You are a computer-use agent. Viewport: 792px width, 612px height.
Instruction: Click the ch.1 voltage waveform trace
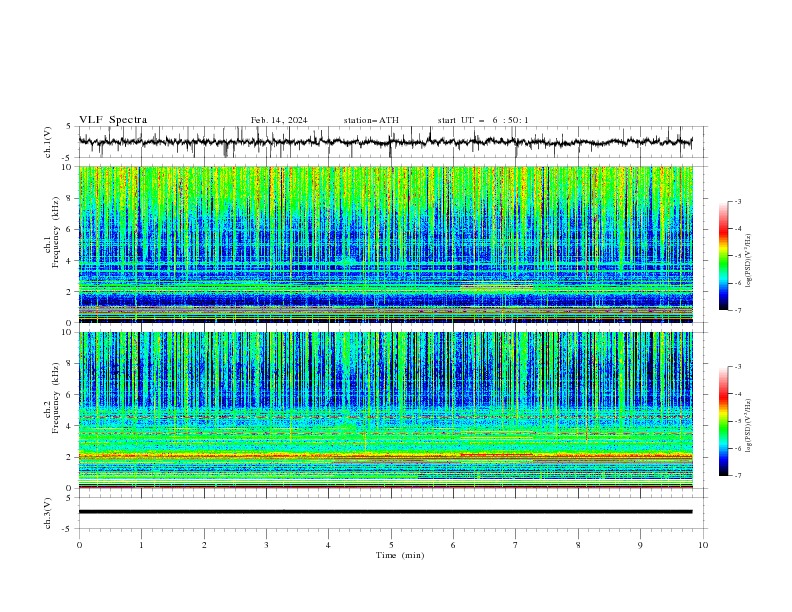(x=385, y=142)
